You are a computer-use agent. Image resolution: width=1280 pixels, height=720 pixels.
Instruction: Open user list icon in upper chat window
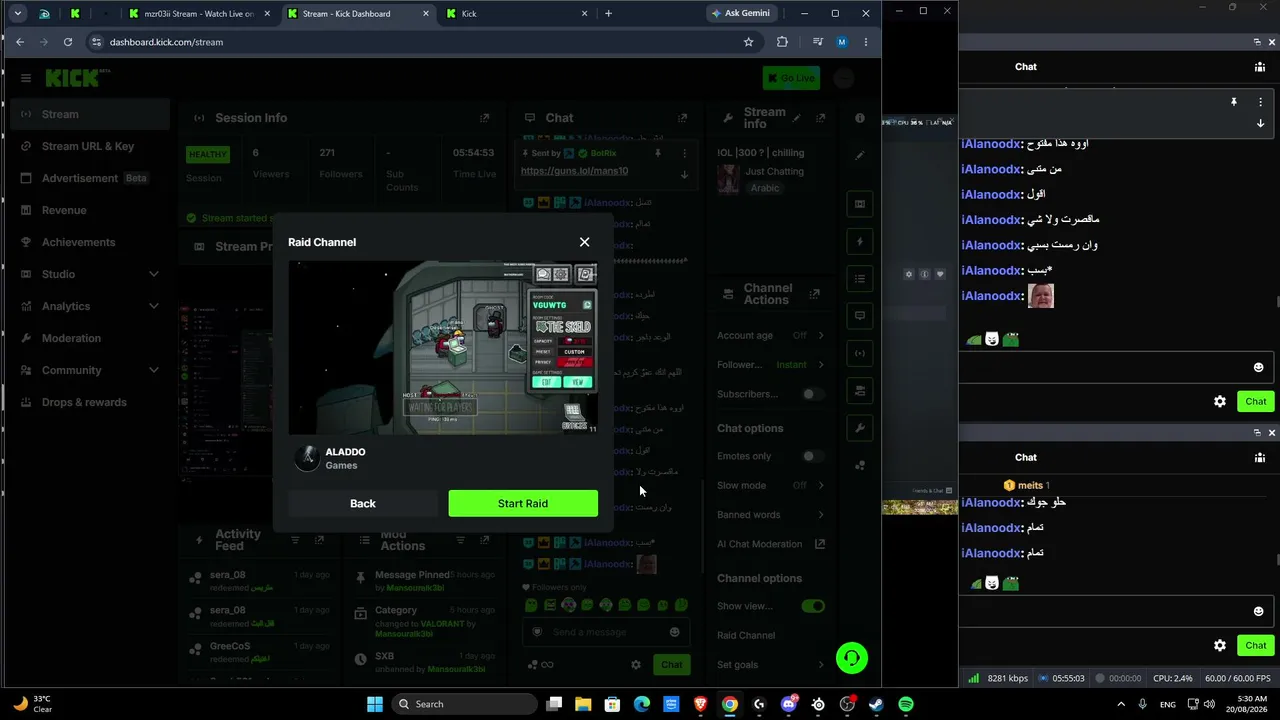coord(1260,67)
